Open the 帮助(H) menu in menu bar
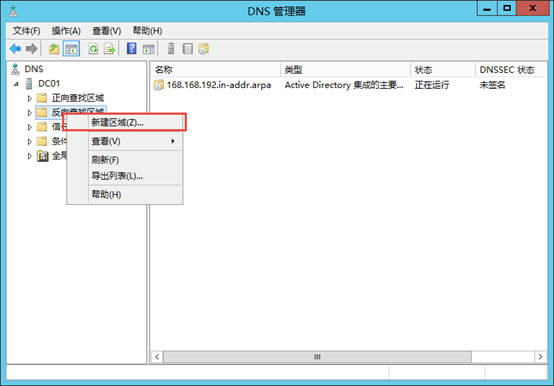The height and width of the screenshot is (386, 554). 147,31
